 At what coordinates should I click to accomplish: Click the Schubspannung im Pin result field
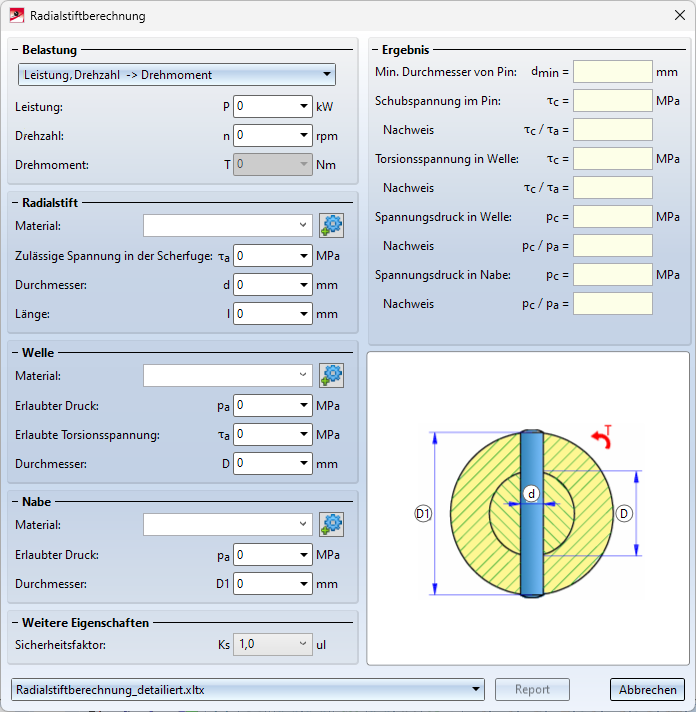click(612, 101)
